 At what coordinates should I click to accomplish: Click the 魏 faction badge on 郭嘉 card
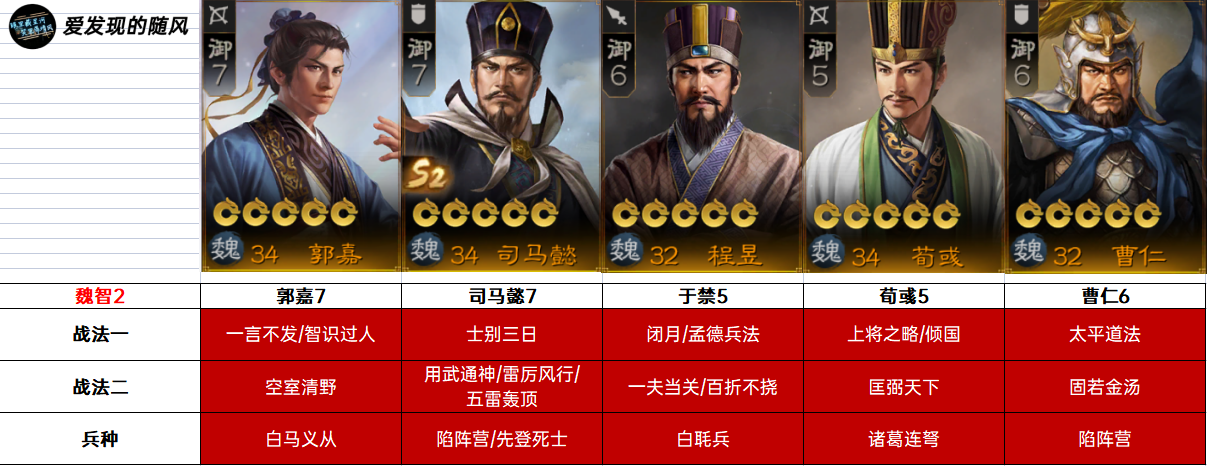225,250
